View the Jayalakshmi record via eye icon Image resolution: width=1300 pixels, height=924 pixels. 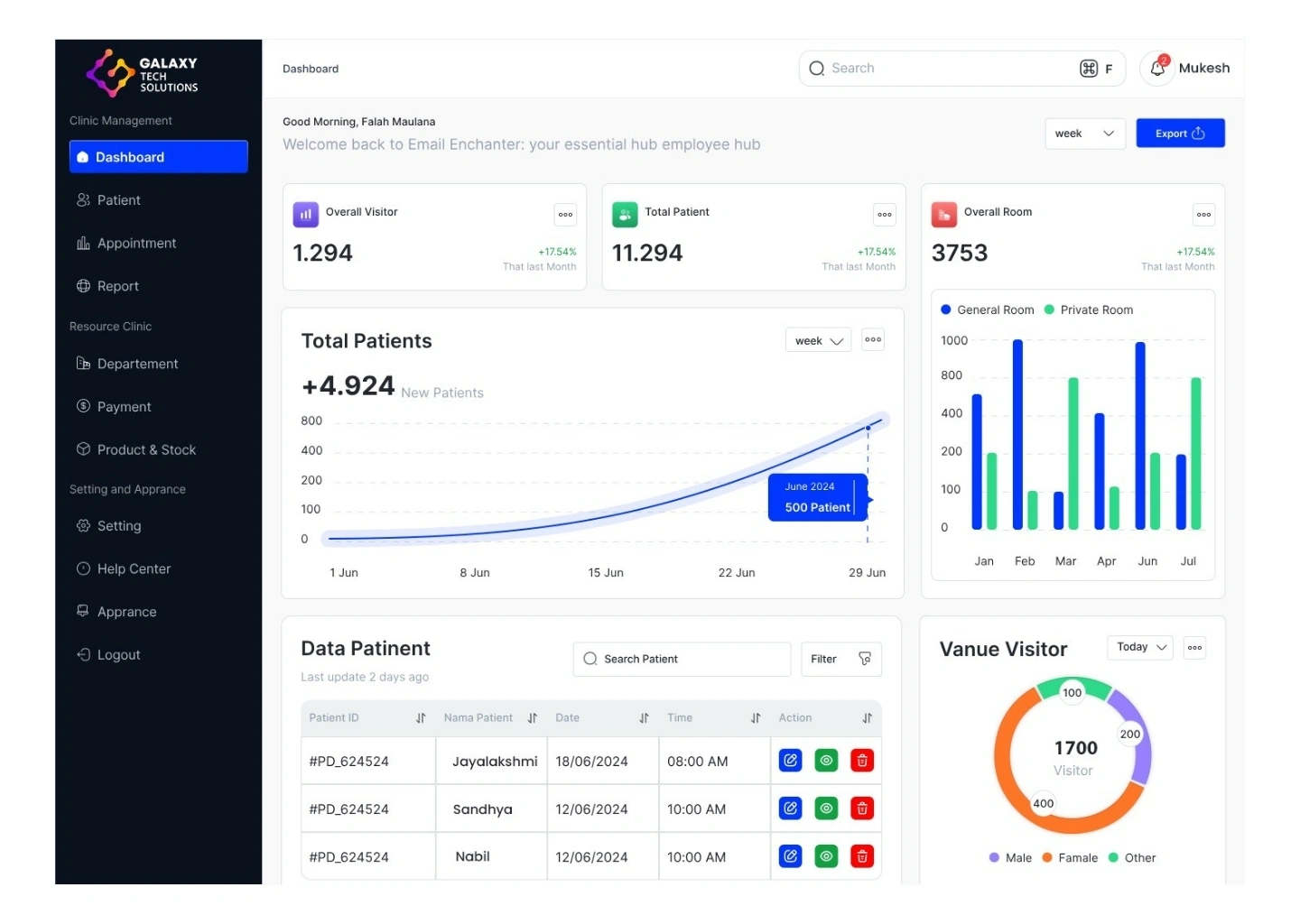826,761
